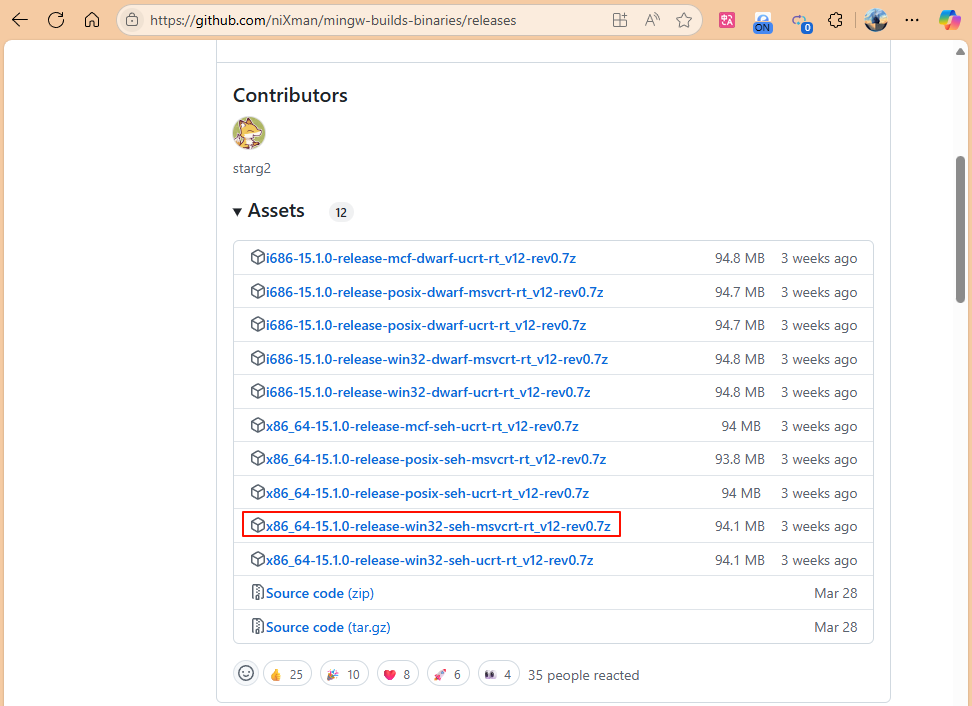972x706 pixels.
Task: Click the package icon for i686 mcf-dwarf-ucrt
Action: 257,257
